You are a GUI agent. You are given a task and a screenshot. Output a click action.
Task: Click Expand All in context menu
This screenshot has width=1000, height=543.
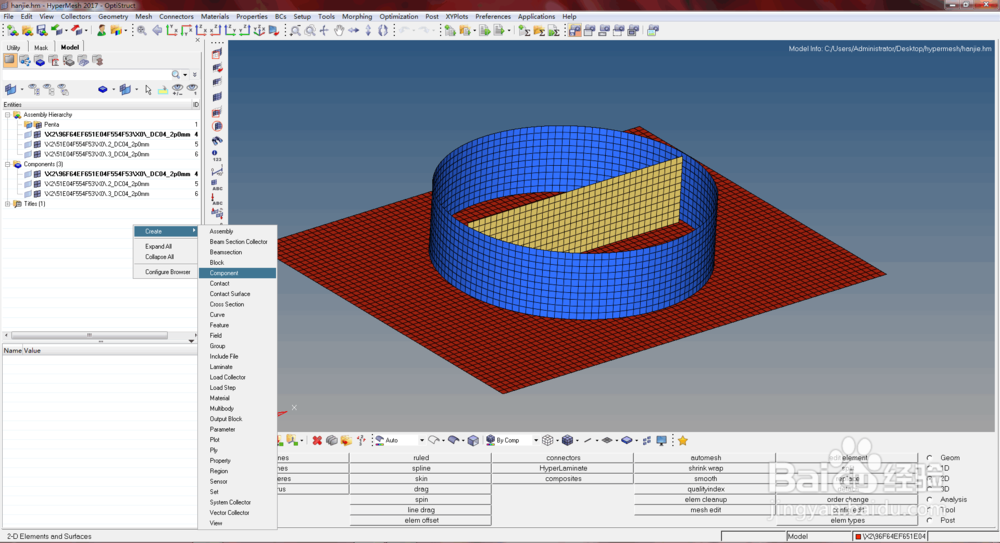pos(158,246)
